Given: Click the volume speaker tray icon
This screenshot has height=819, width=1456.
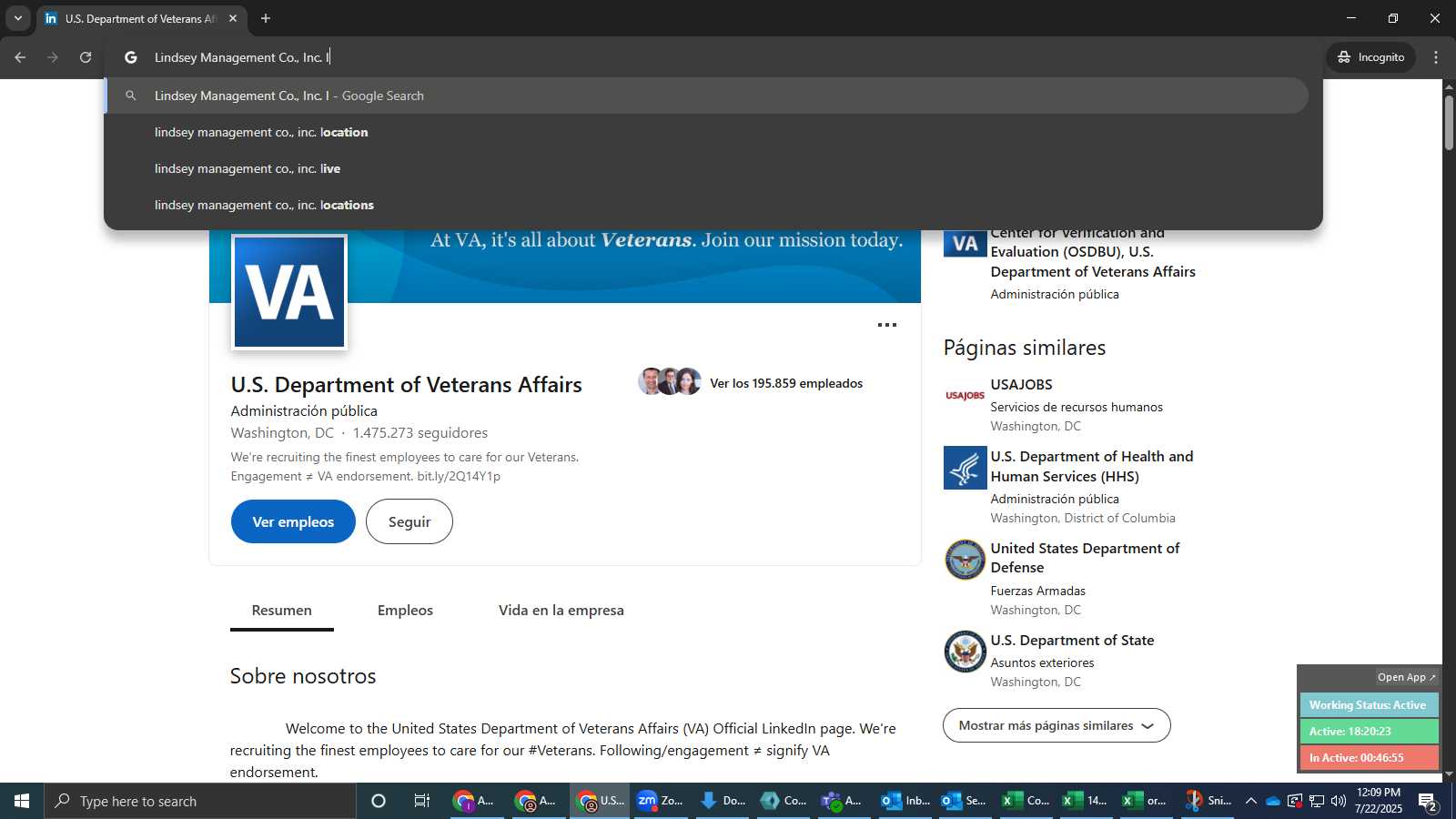Looking at the screenshot, I should (1339, 801).
